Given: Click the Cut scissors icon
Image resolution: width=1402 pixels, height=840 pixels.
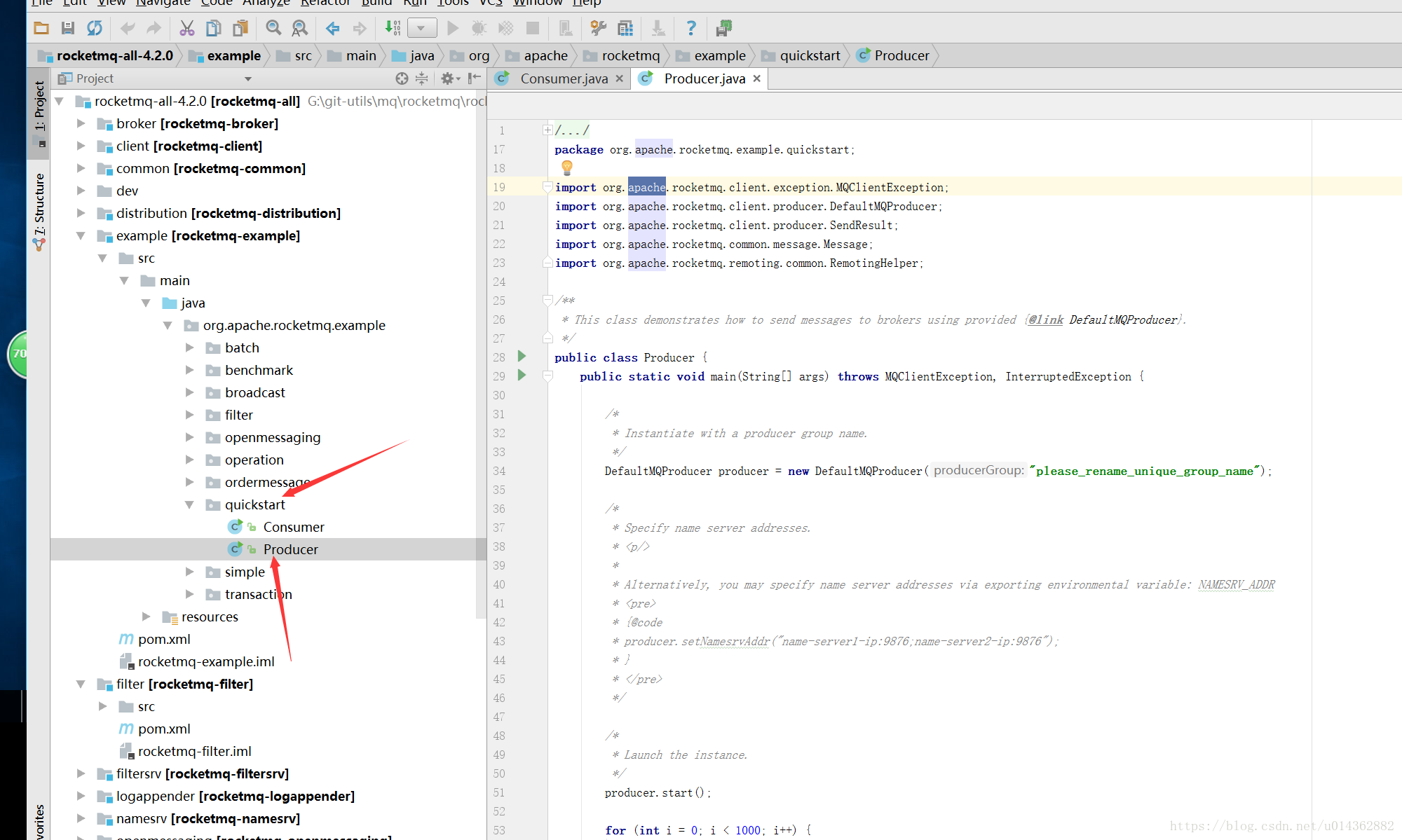Looking at the screenshot, I should pyautogui.click(x=186, y=28).
